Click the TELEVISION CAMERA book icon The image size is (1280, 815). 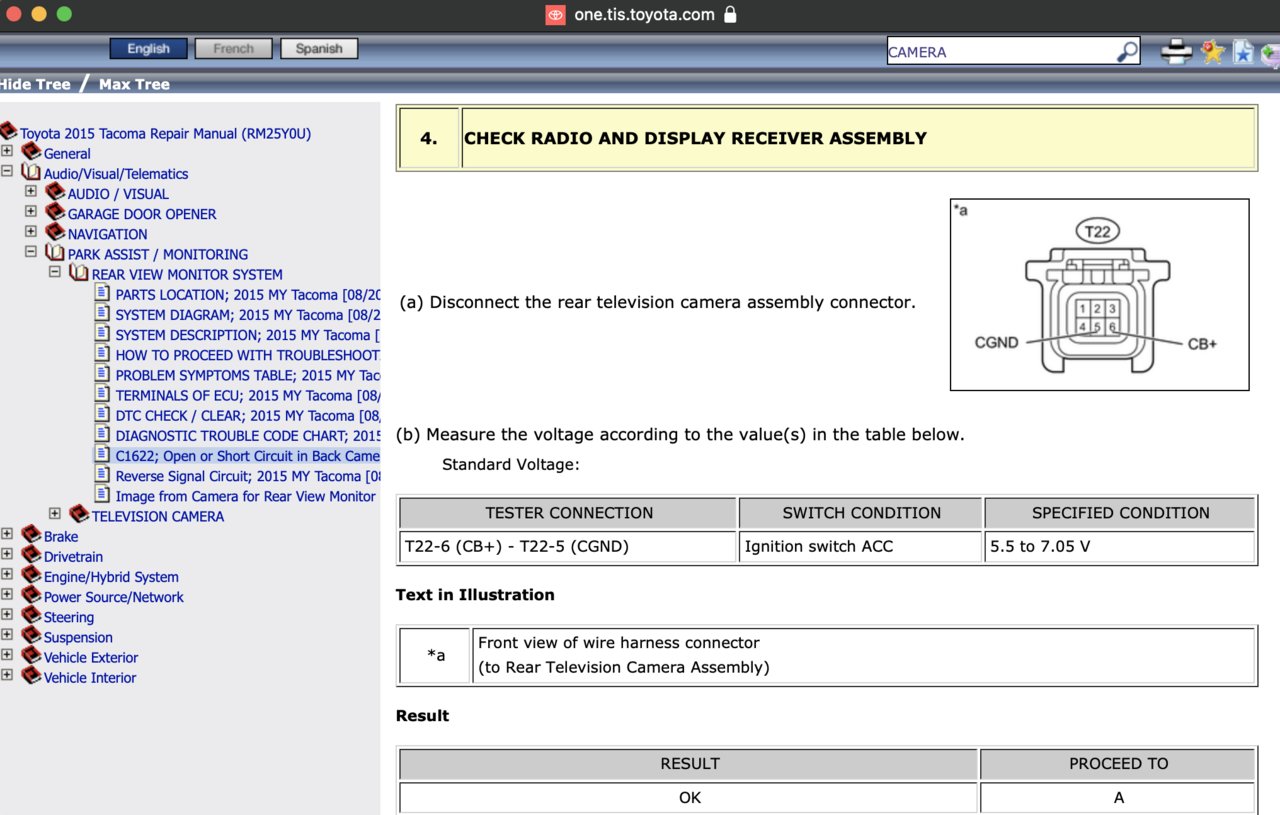[79, 515]
